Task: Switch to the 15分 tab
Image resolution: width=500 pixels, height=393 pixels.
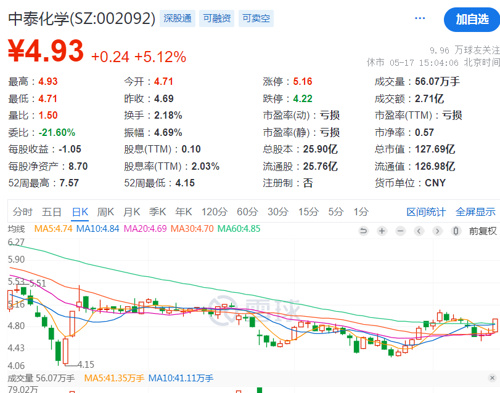Action: (x=308, y=212)
